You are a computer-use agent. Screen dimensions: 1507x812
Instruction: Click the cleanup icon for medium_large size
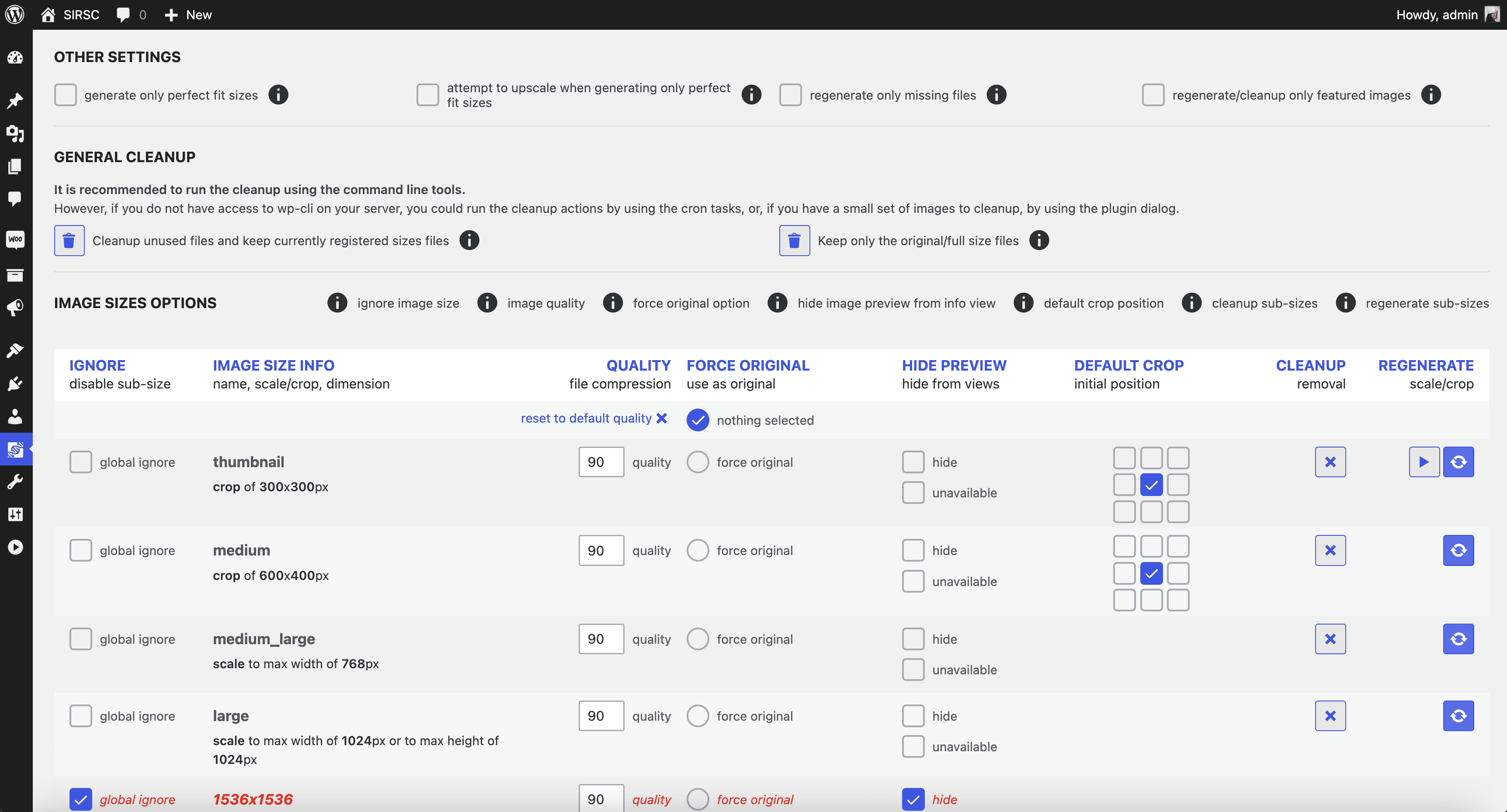click(1330, 638)
